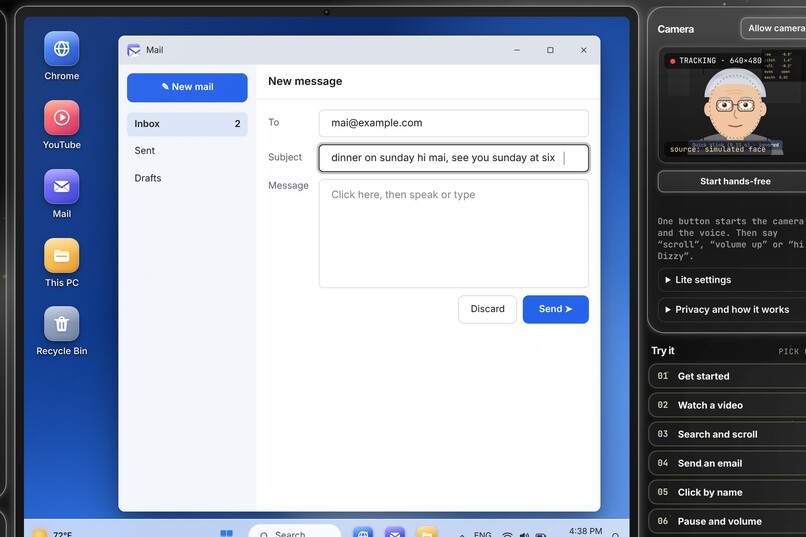Viewport: 806px width, 537px height.
Task: Open the Mail icon in the taskbar
Action: coord(395,532)
